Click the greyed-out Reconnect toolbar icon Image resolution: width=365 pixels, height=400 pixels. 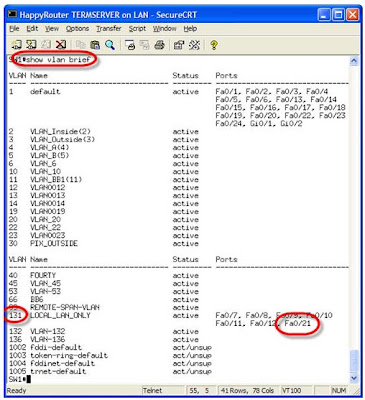coord(46,44)
